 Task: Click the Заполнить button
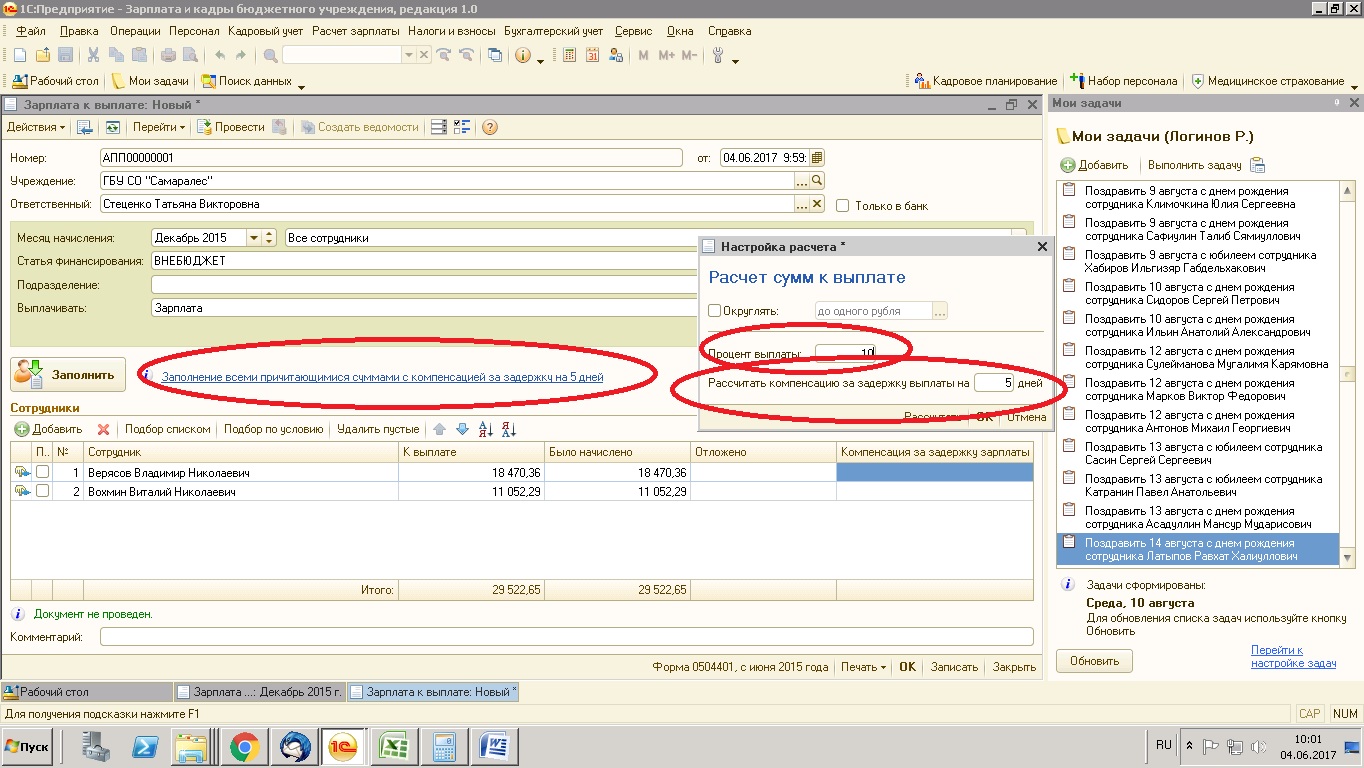pyautogui.click(x=68, y=375)
